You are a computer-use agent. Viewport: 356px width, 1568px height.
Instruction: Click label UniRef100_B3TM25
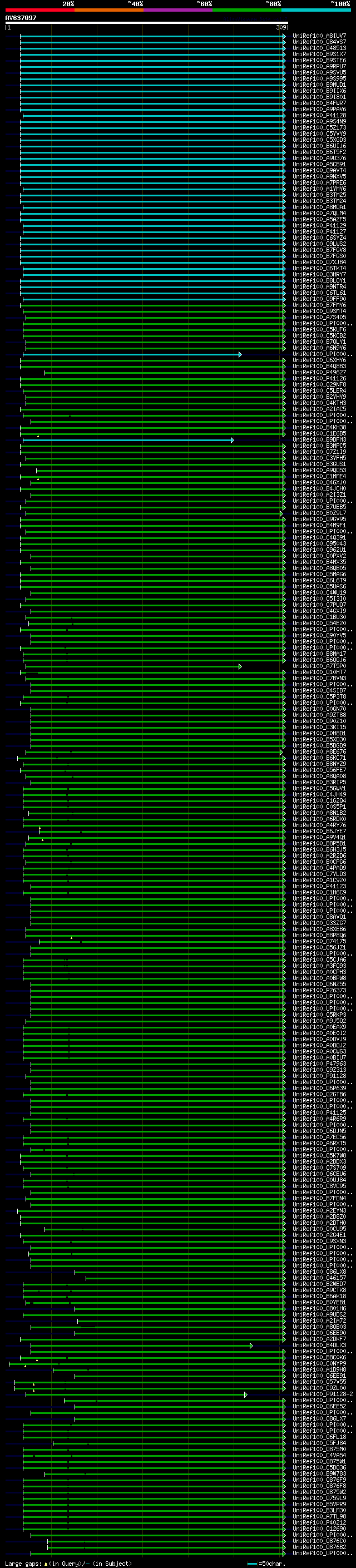click(319, 195)
